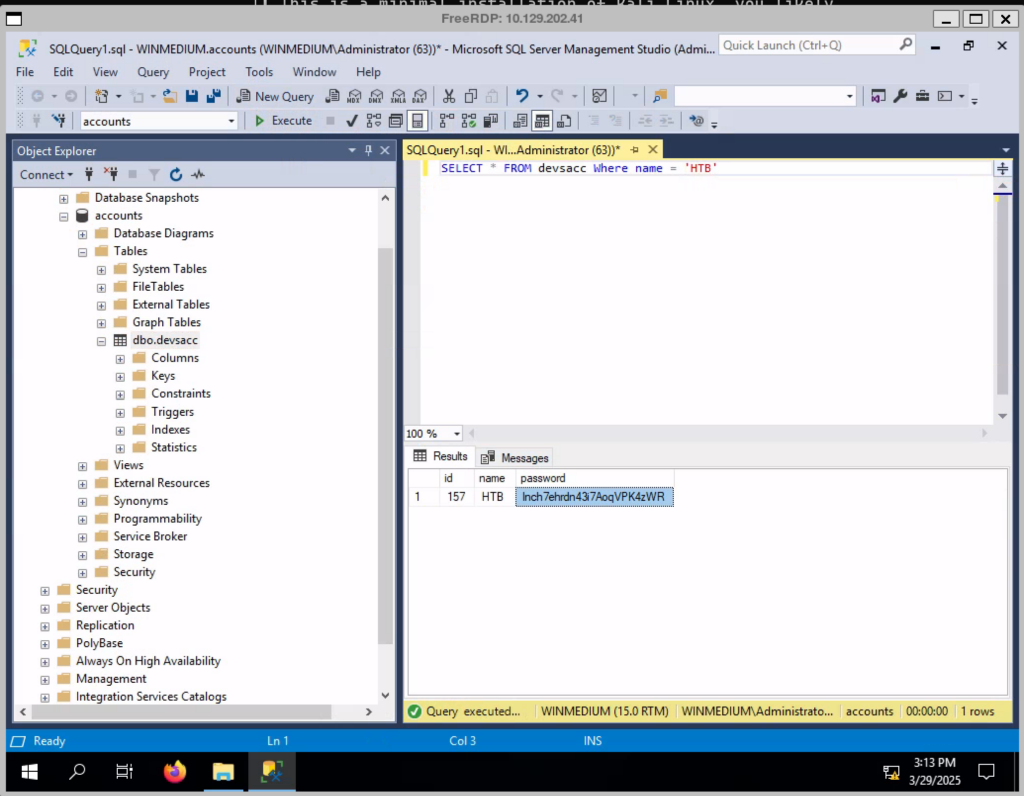Click the Properties wrench icon
Screen dimensions: 1024x796
coord(900,96)
